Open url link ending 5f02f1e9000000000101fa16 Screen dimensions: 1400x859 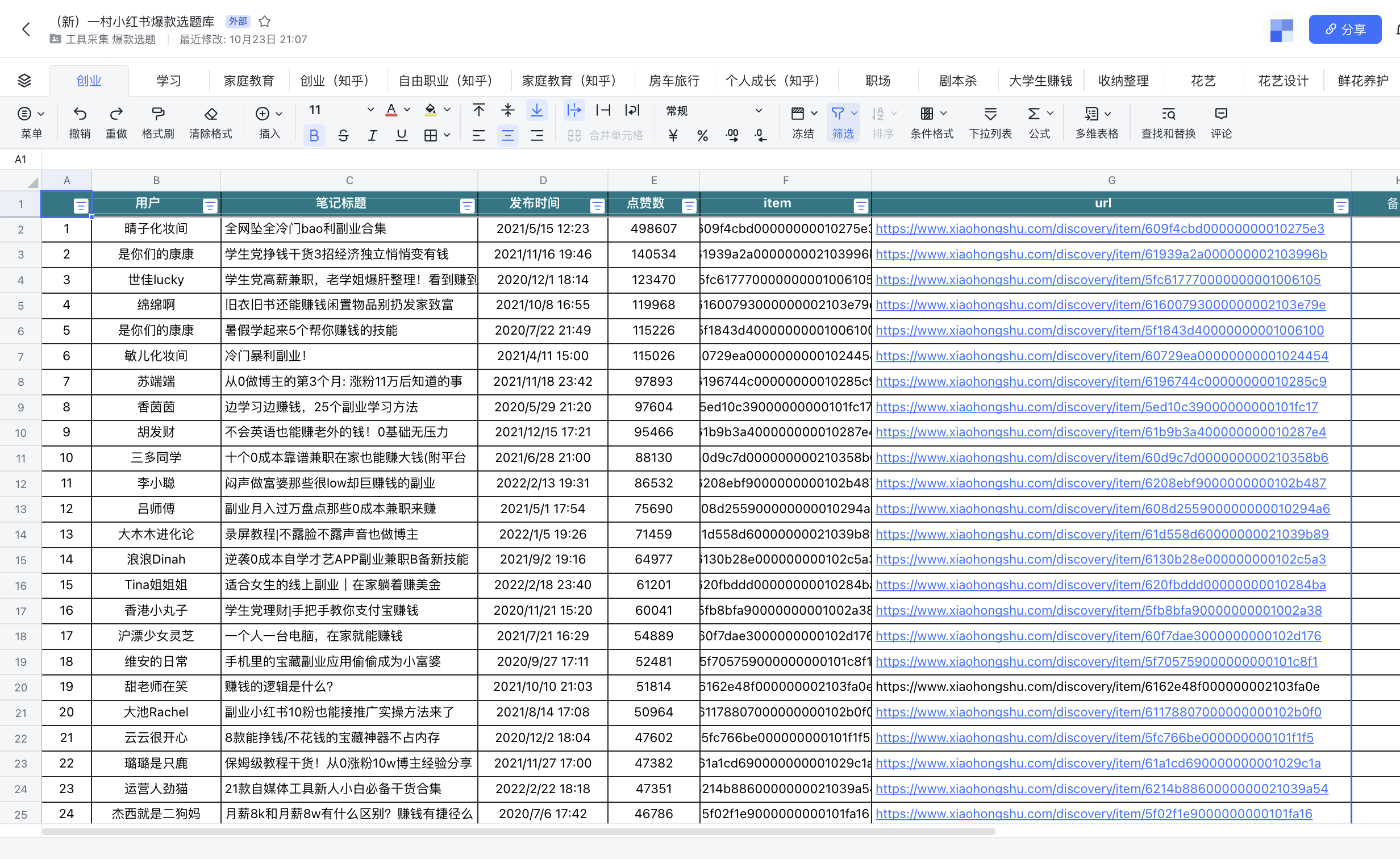point(1094,814)
